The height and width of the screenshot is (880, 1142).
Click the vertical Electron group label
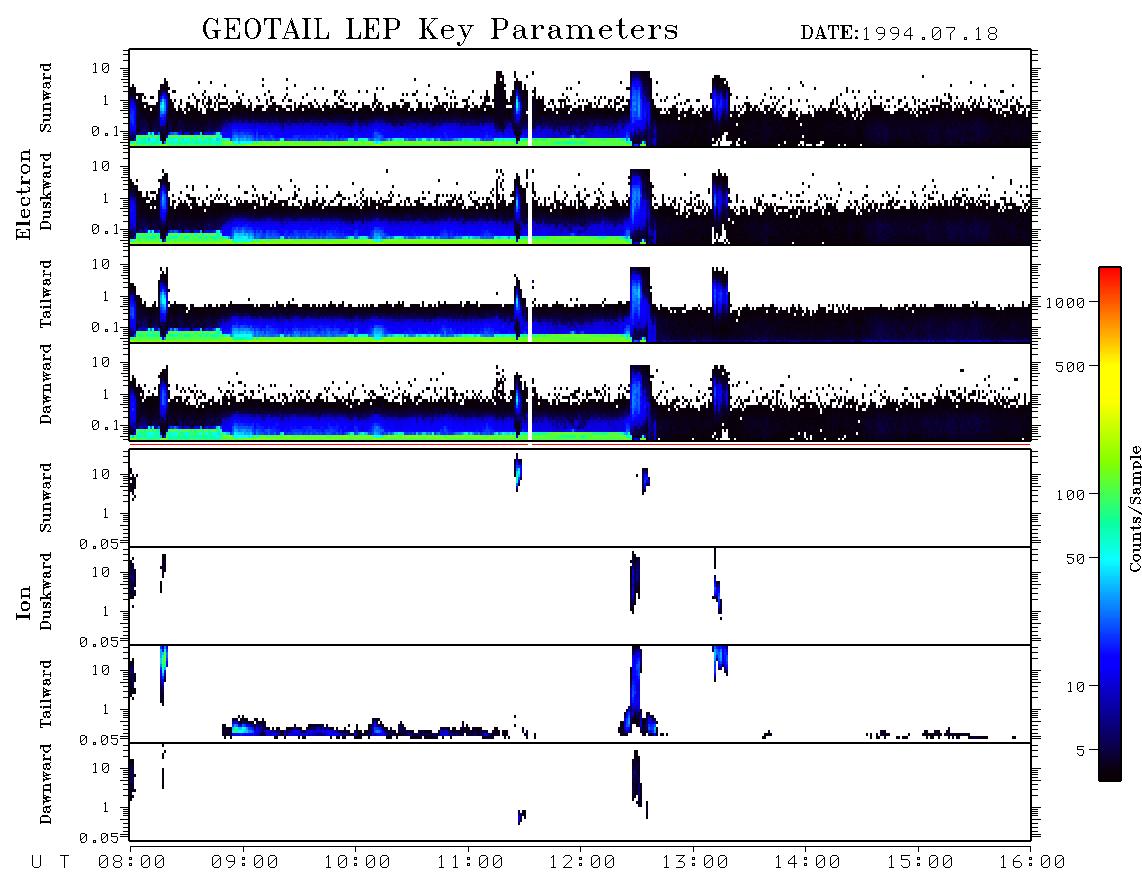click(x=23, y=195)
